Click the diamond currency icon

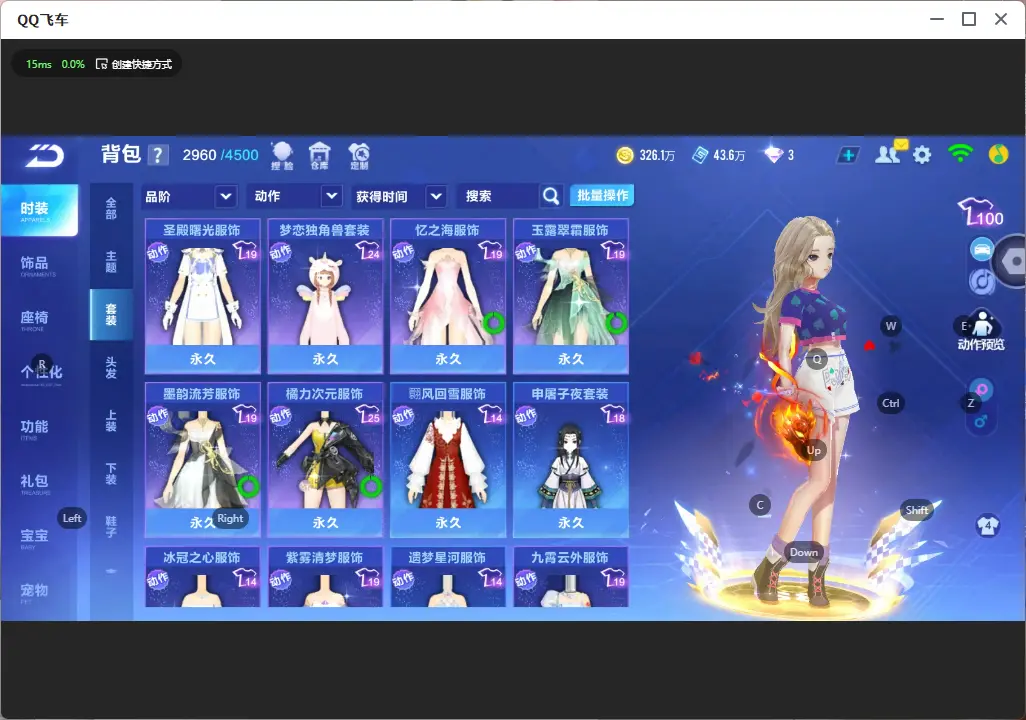[x=773, y=155]
